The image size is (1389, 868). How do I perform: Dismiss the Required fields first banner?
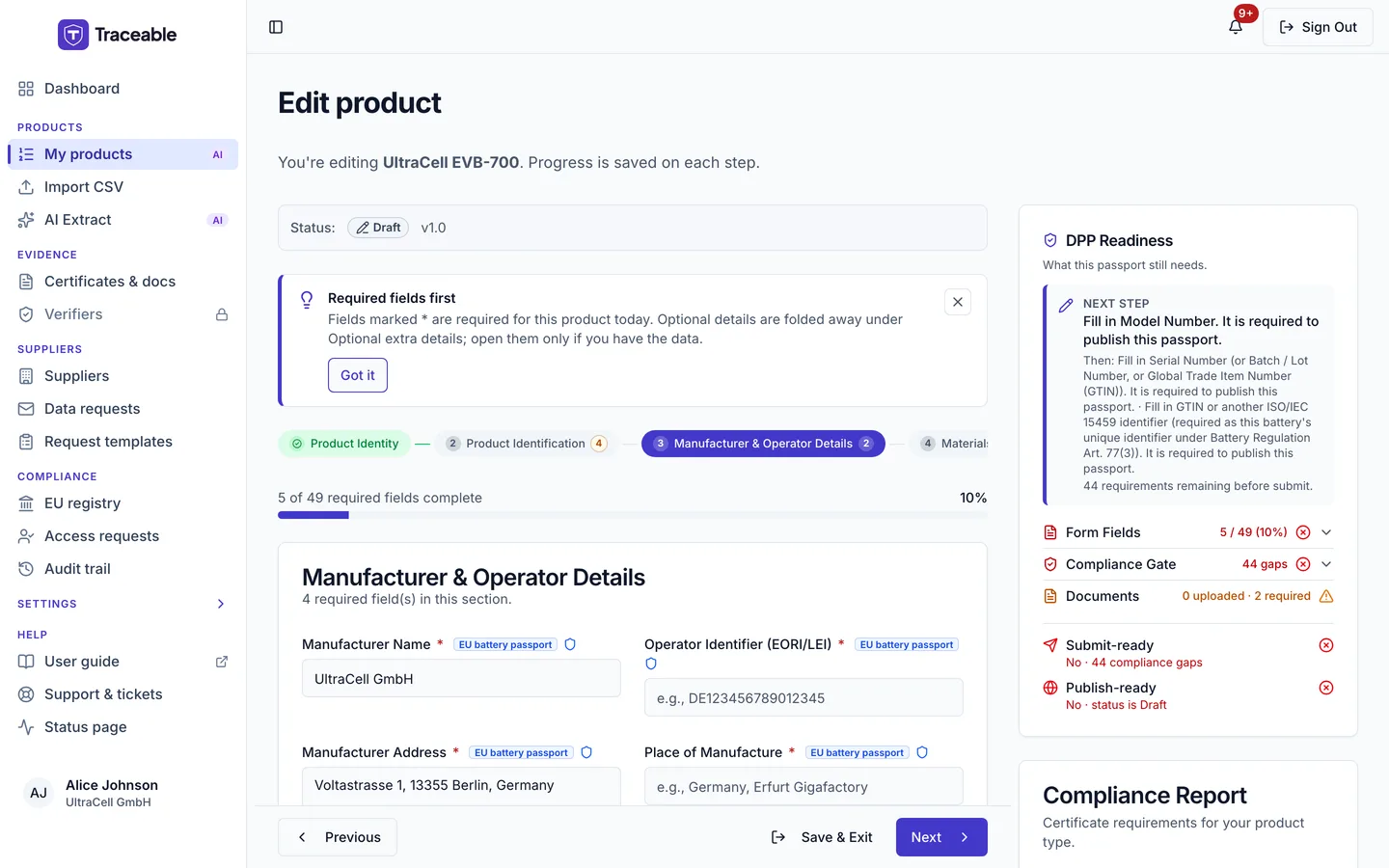coord(958,302)
